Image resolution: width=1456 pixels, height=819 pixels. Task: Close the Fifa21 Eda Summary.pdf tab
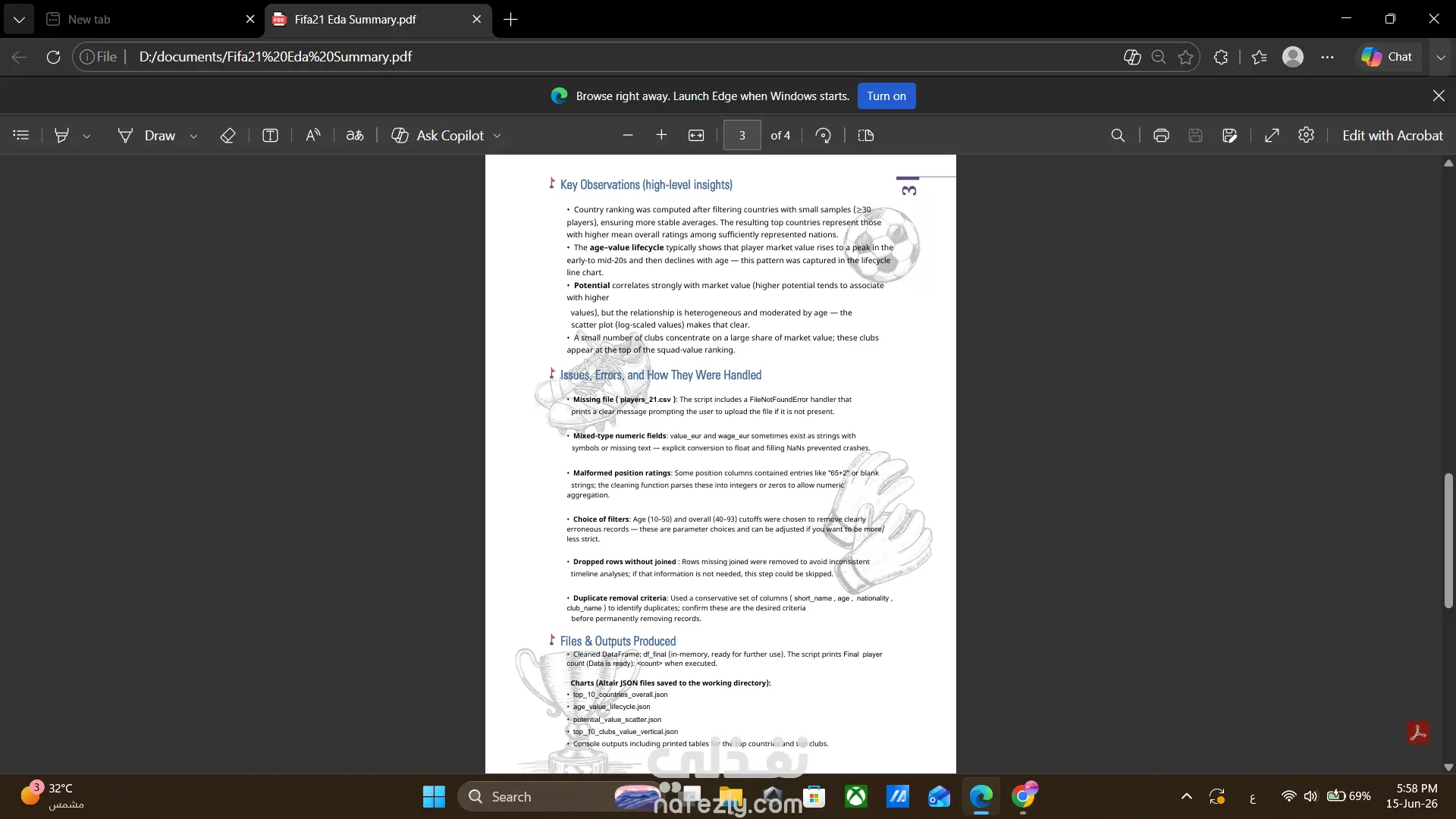click(x=476, y=19)
